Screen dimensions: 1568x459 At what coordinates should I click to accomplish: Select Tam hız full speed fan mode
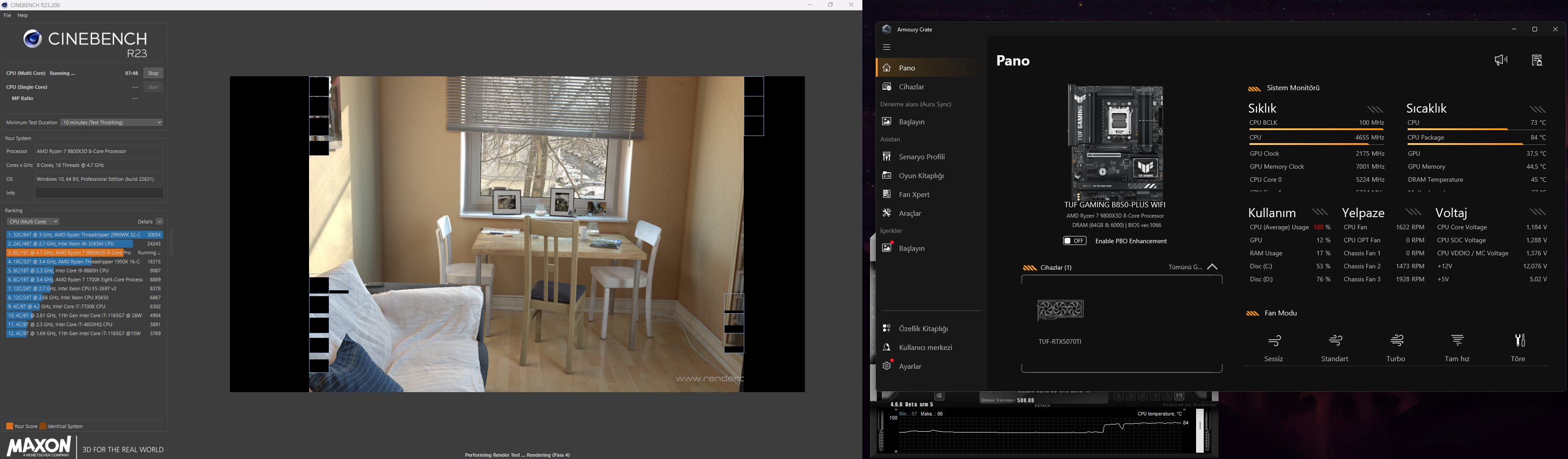(1457, 348)
